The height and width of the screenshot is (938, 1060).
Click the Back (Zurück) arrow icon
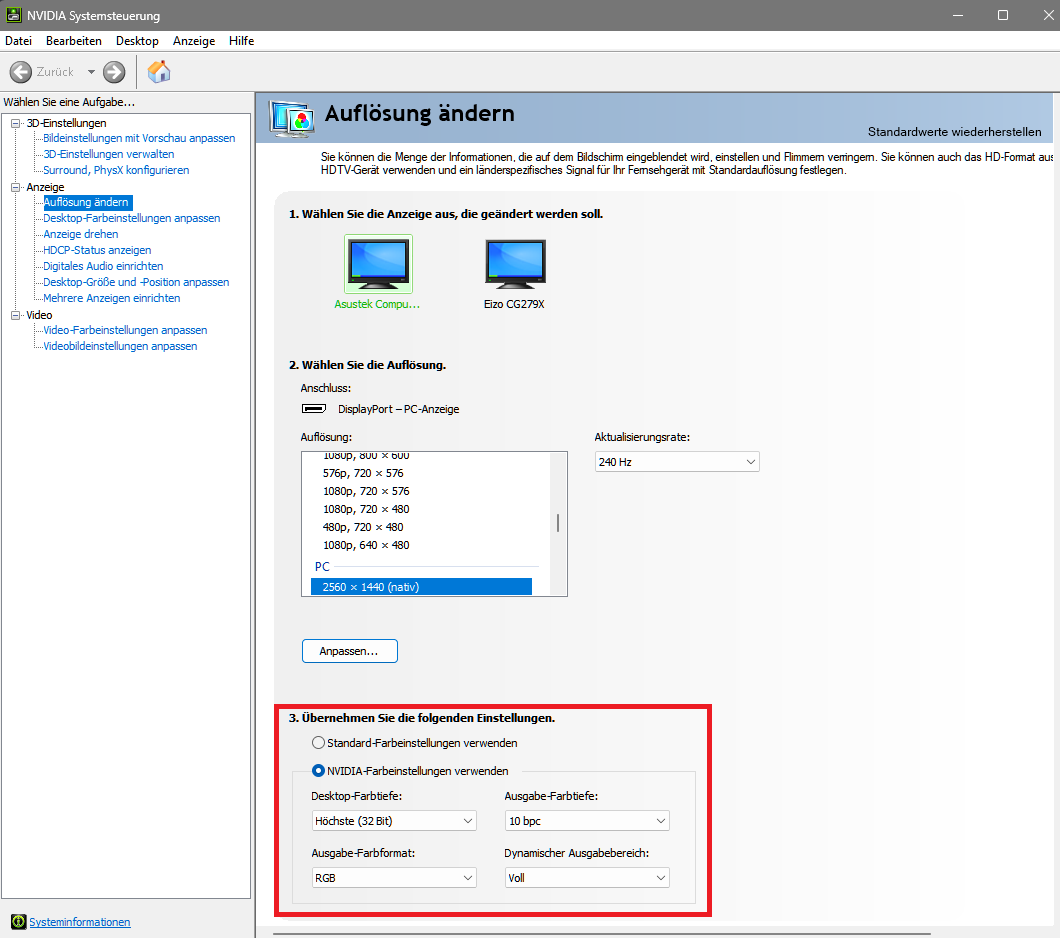tap(21, 72)
